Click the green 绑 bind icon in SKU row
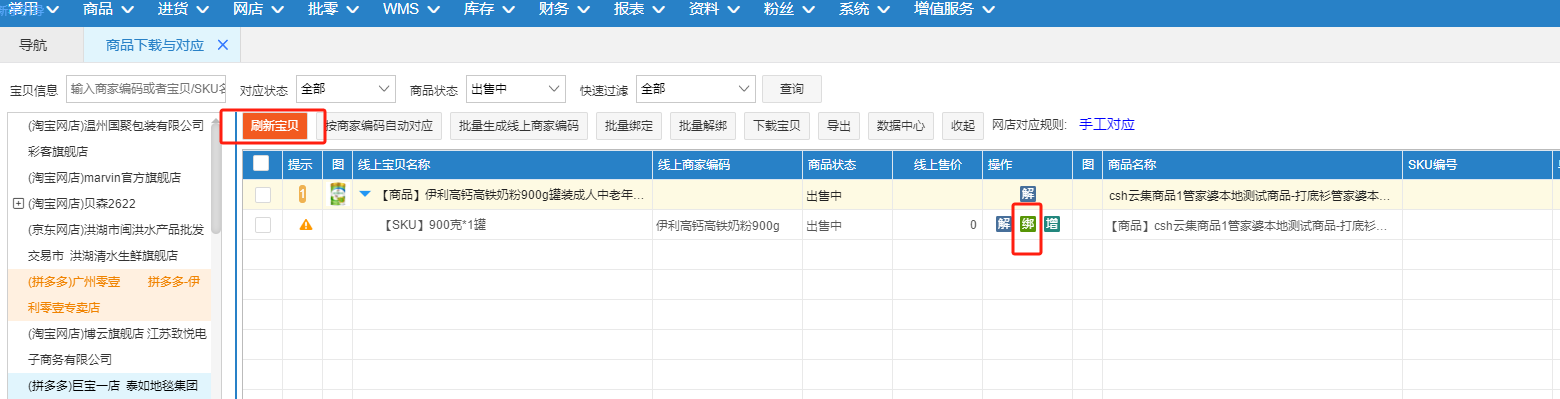Screen dimensions: 1560x399 point(1027,224)
